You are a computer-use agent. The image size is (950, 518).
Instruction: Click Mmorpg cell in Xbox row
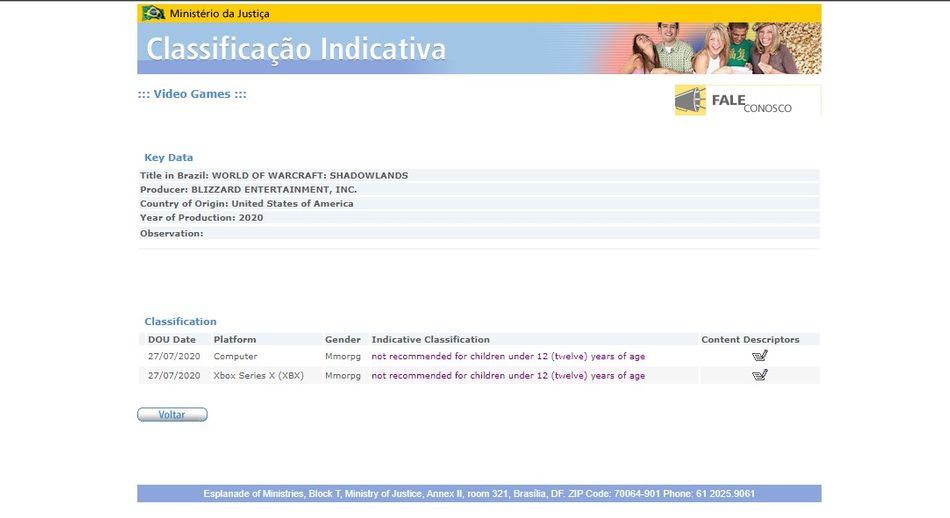342,376
